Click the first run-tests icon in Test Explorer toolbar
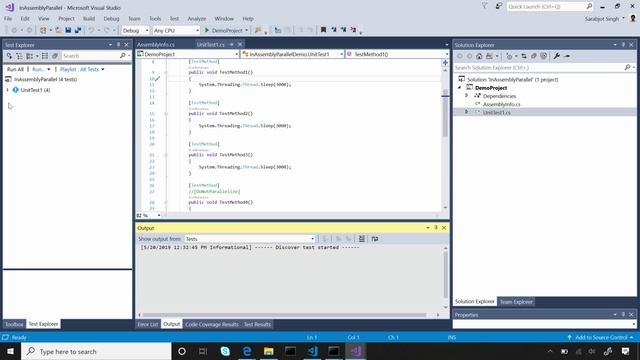 [9, 56]
